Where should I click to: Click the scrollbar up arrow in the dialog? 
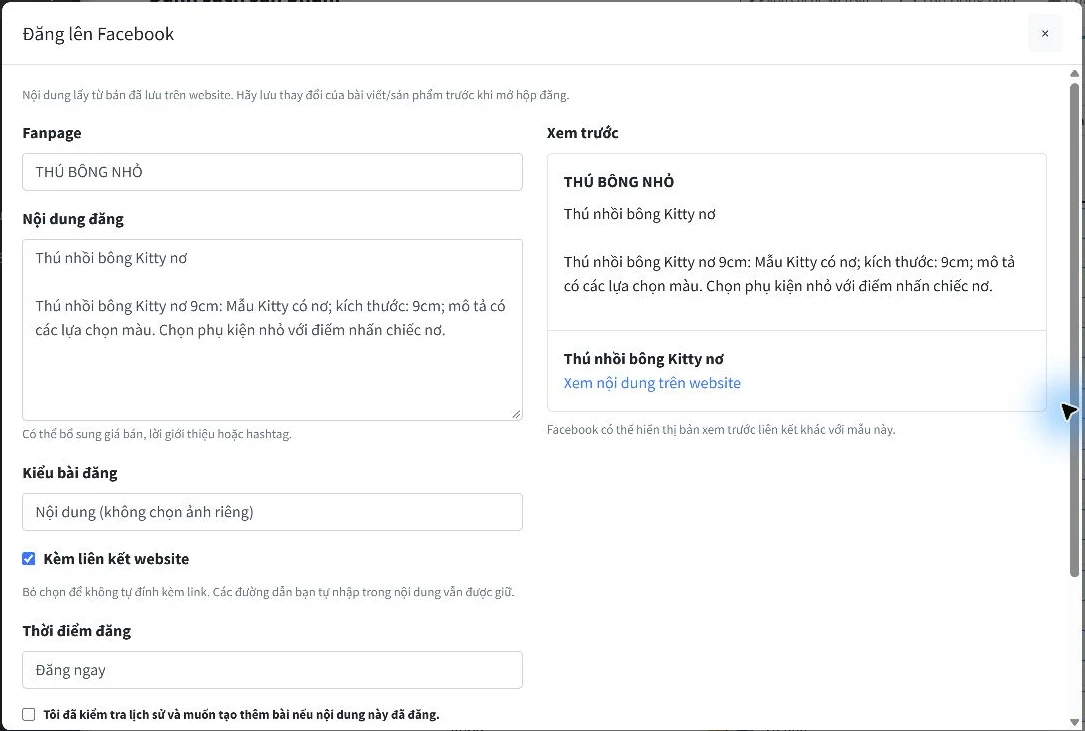(1074, 73)
